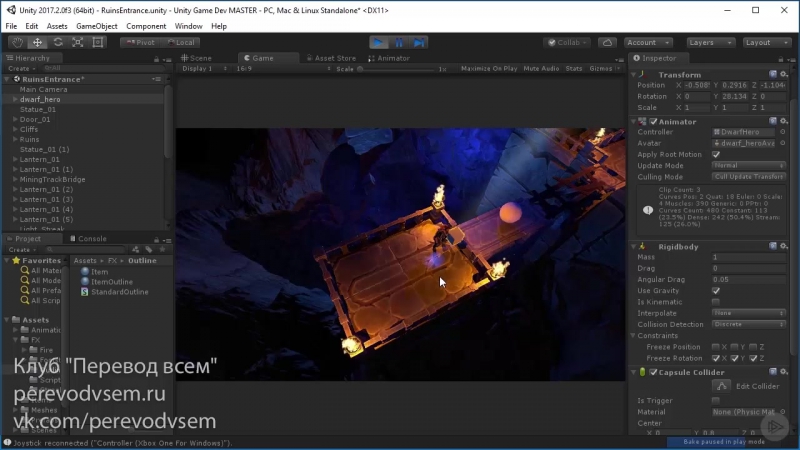
Task: Switch to Asset Store tab
Action: pos(331,58)
